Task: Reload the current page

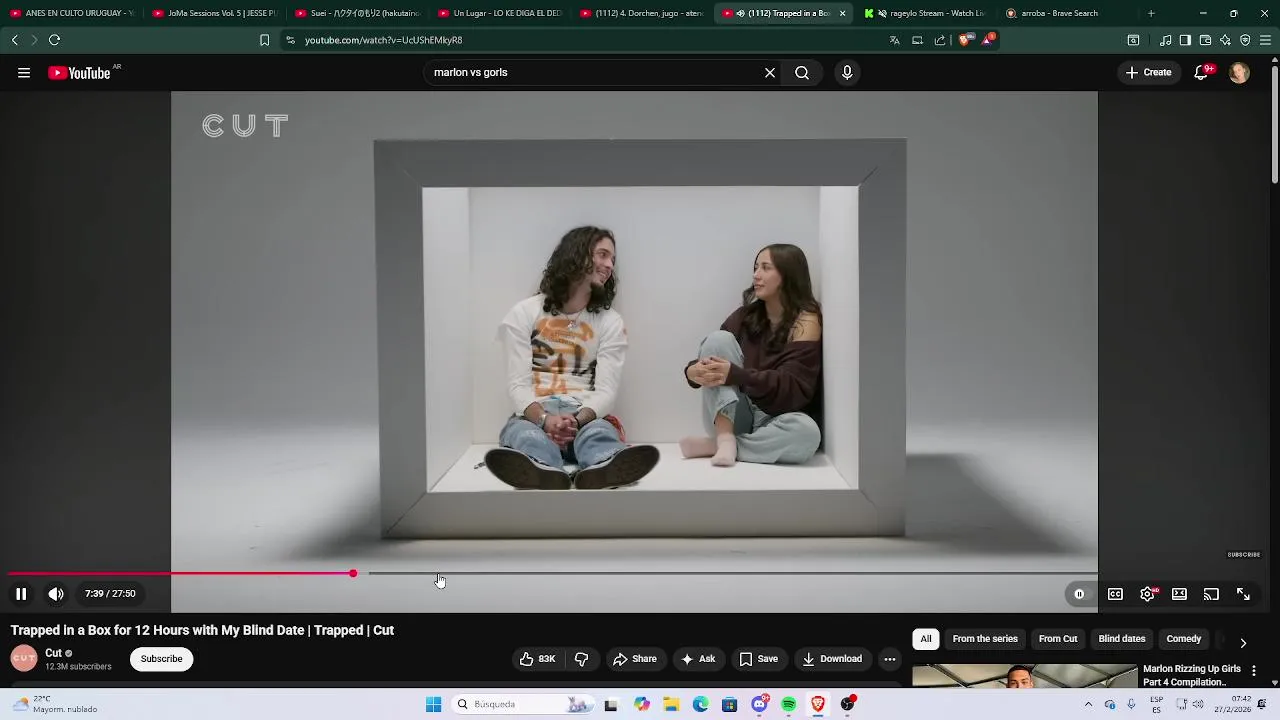Action: coord(54,40)
